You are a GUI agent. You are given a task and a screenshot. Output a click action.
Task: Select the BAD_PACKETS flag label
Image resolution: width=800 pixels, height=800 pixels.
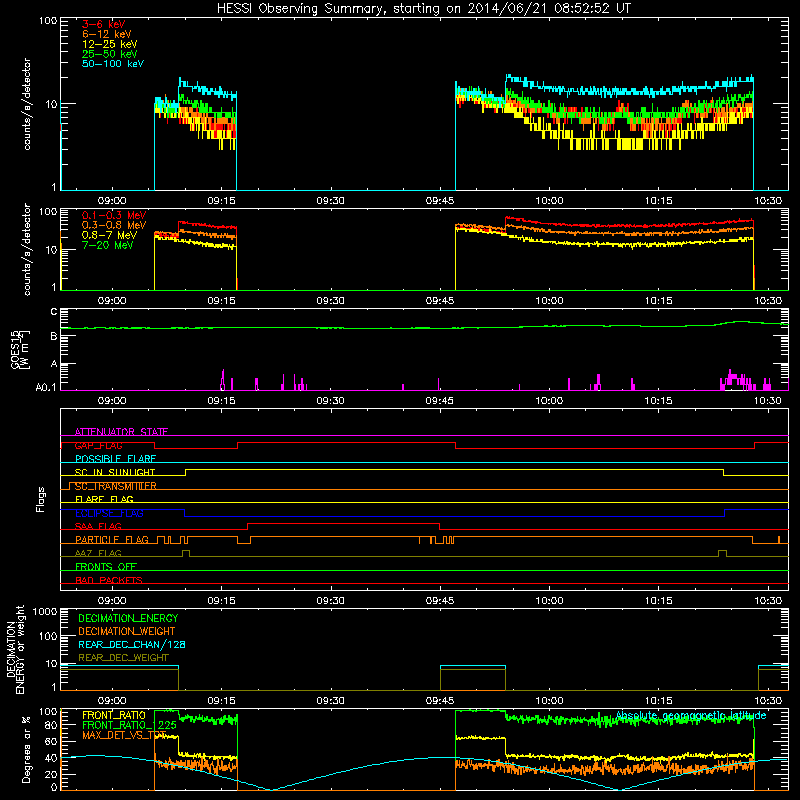pos(109,580)
